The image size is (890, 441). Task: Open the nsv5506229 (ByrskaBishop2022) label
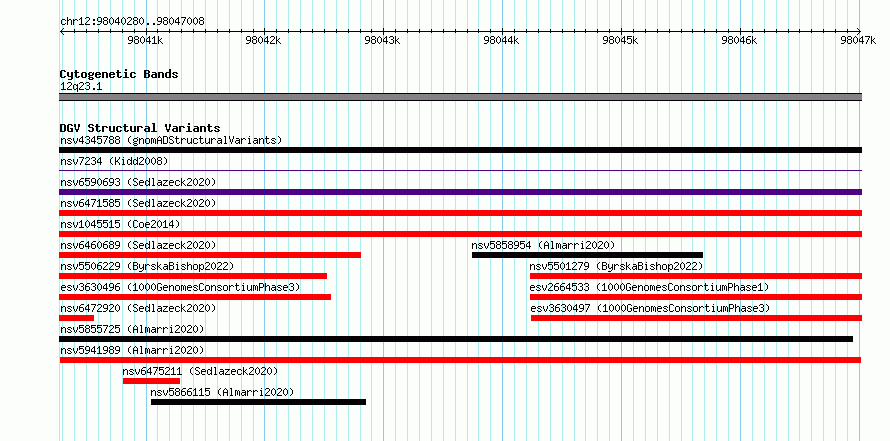[147, 266]
